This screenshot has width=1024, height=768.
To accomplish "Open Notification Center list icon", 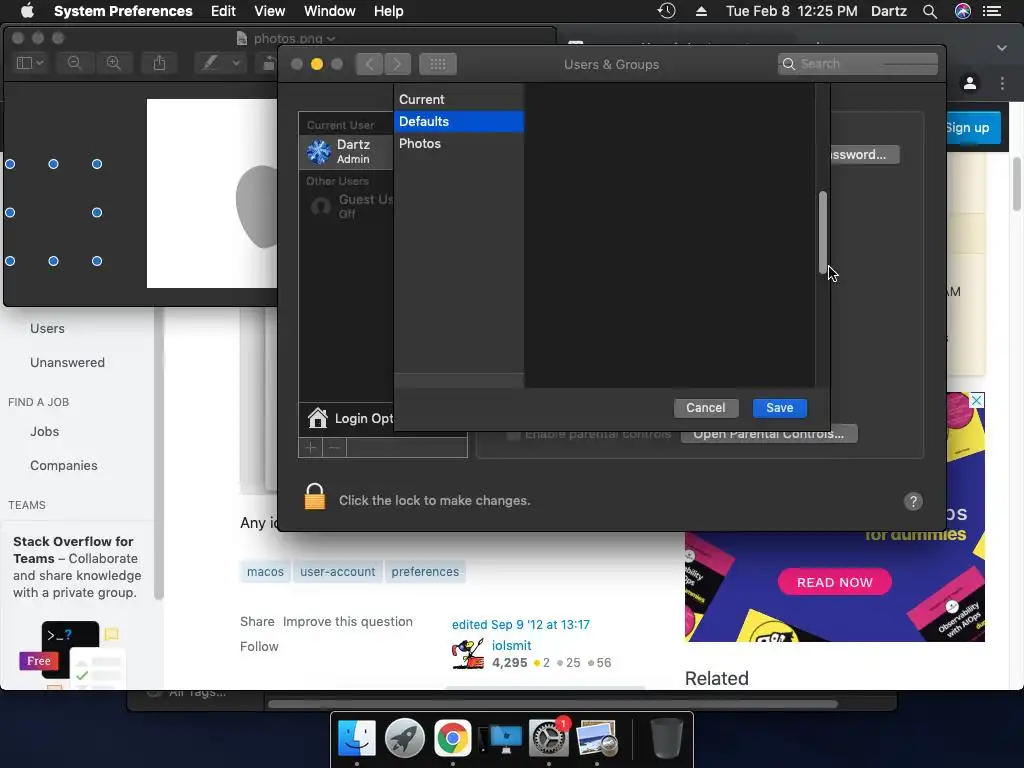I will 992,11.
